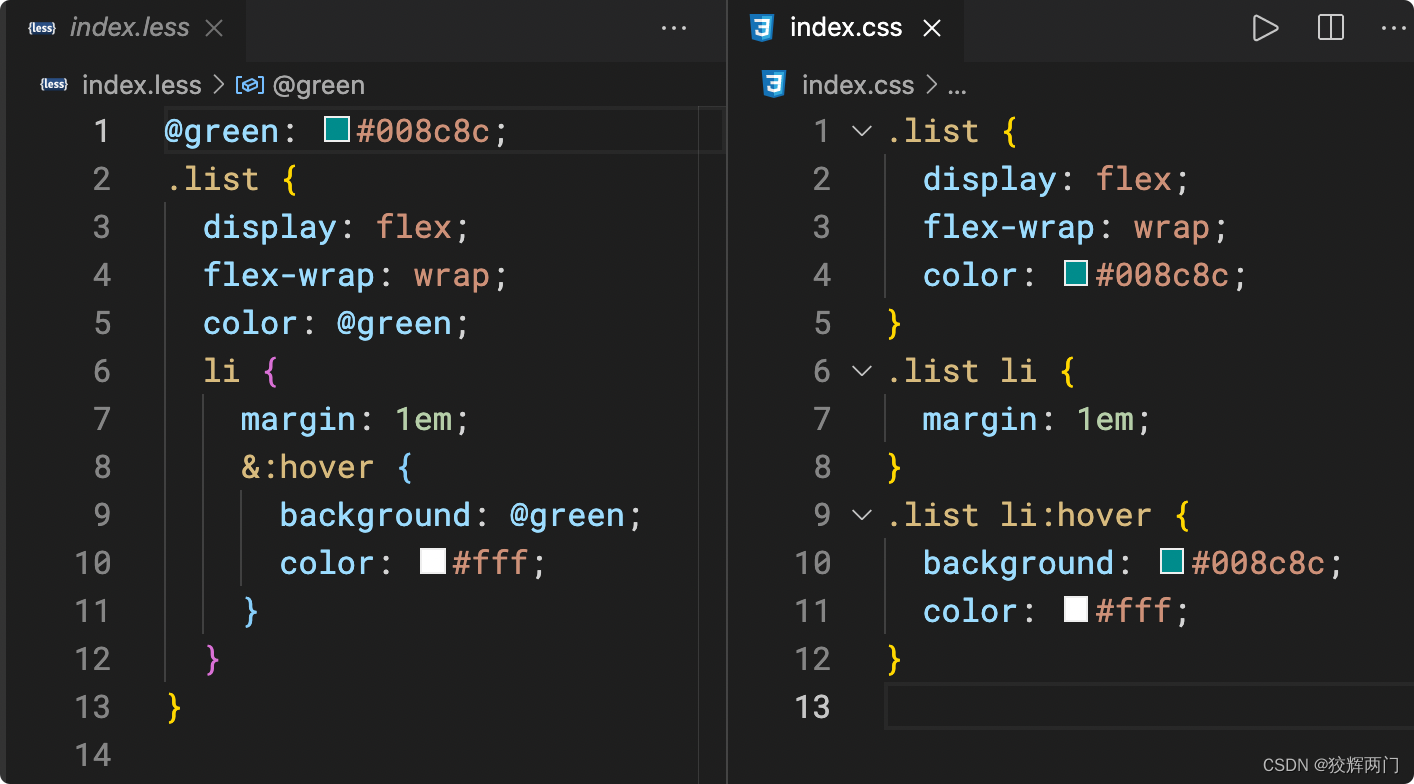Close the index.css tab
The width and height of the screenshot is (1414, 784).
[931, 27]
